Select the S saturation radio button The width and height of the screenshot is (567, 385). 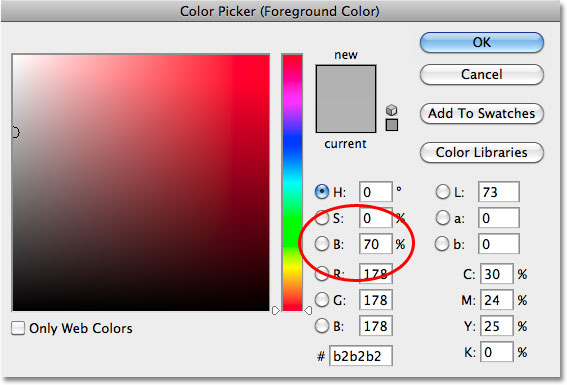tap(322, 218)
